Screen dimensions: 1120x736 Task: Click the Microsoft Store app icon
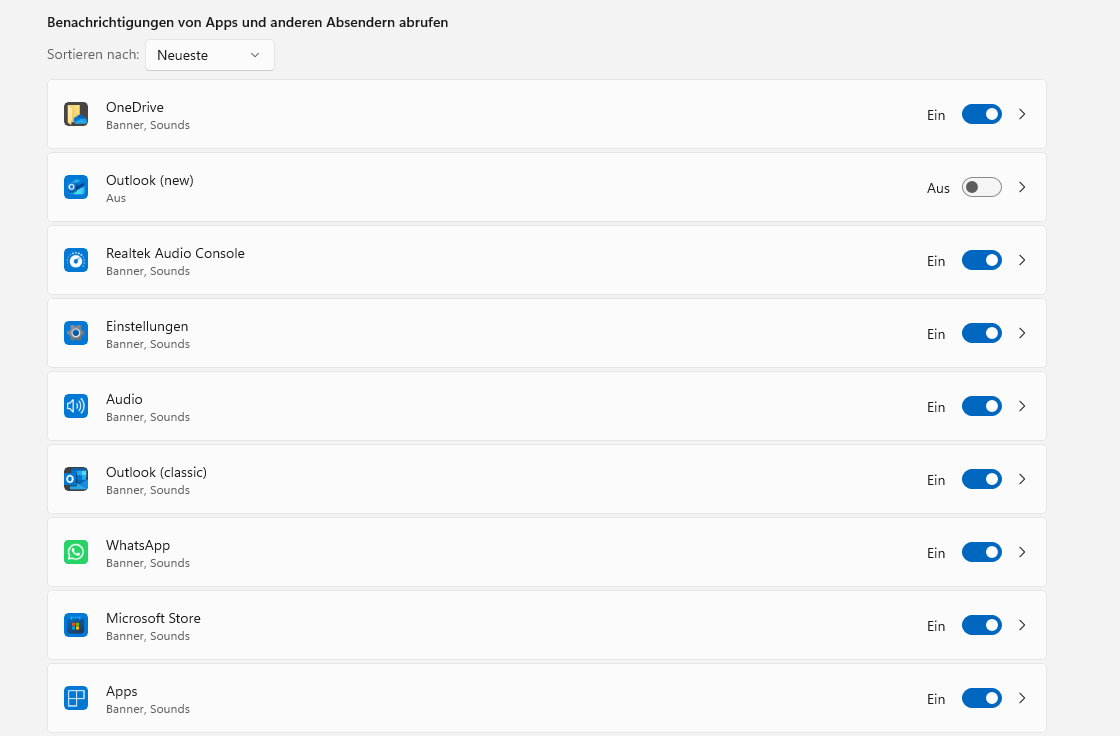pos(76,625)
